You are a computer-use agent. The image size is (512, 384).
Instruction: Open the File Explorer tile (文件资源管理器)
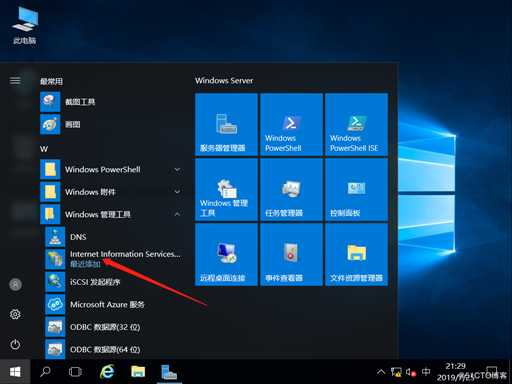coord(356,254)
